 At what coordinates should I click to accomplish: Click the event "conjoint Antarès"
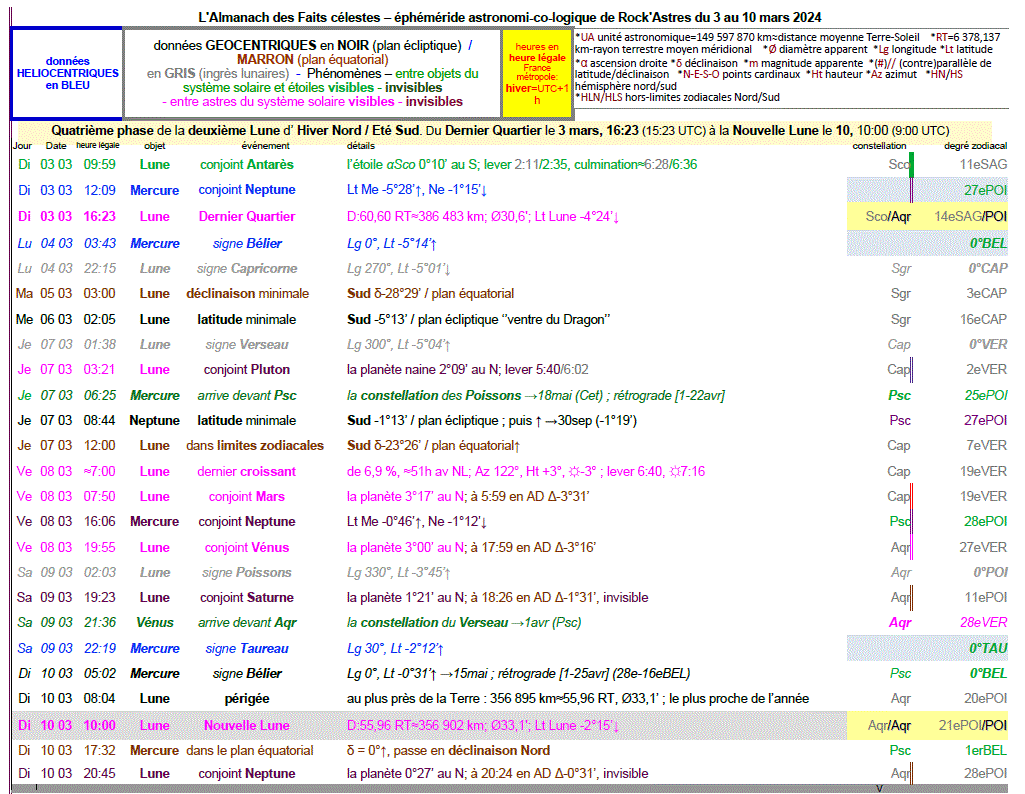pos(246,165)
